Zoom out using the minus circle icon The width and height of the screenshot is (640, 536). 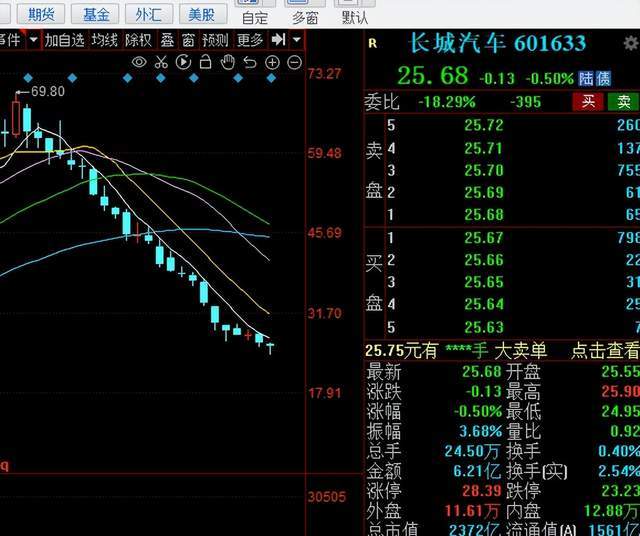point(294,62)
